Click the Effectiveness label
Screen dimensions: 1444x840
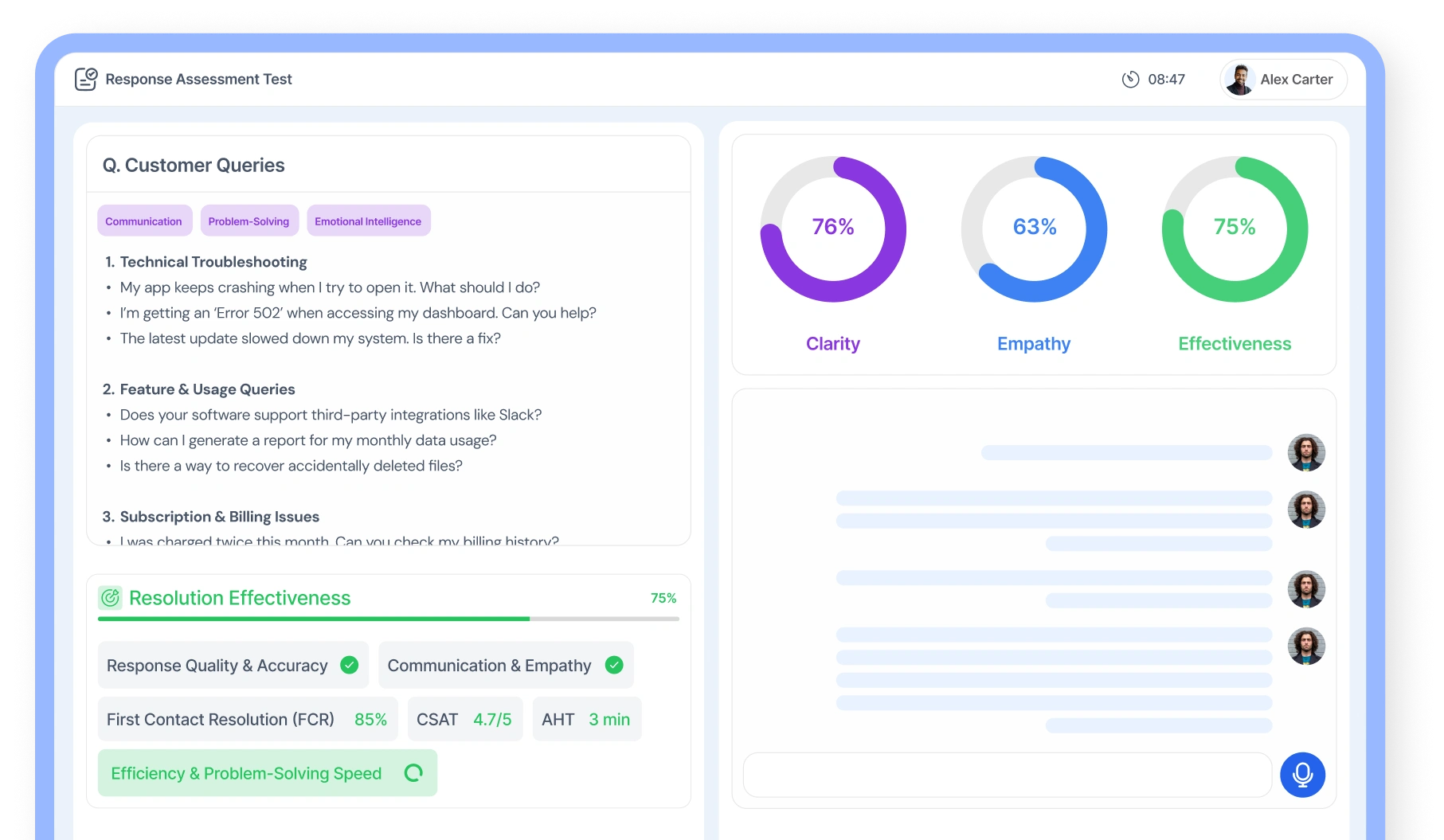pyautogui.click(x=1235, y=343)
